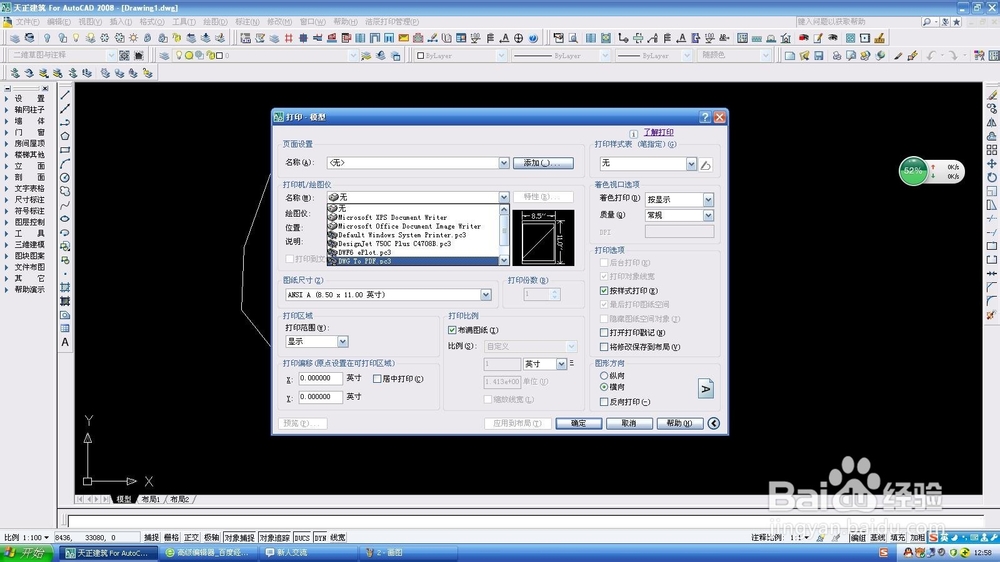Choose Microsoft XPS Document Writer printer
Viewport: 1000px width, 562px height.
(x=413, y=218)
